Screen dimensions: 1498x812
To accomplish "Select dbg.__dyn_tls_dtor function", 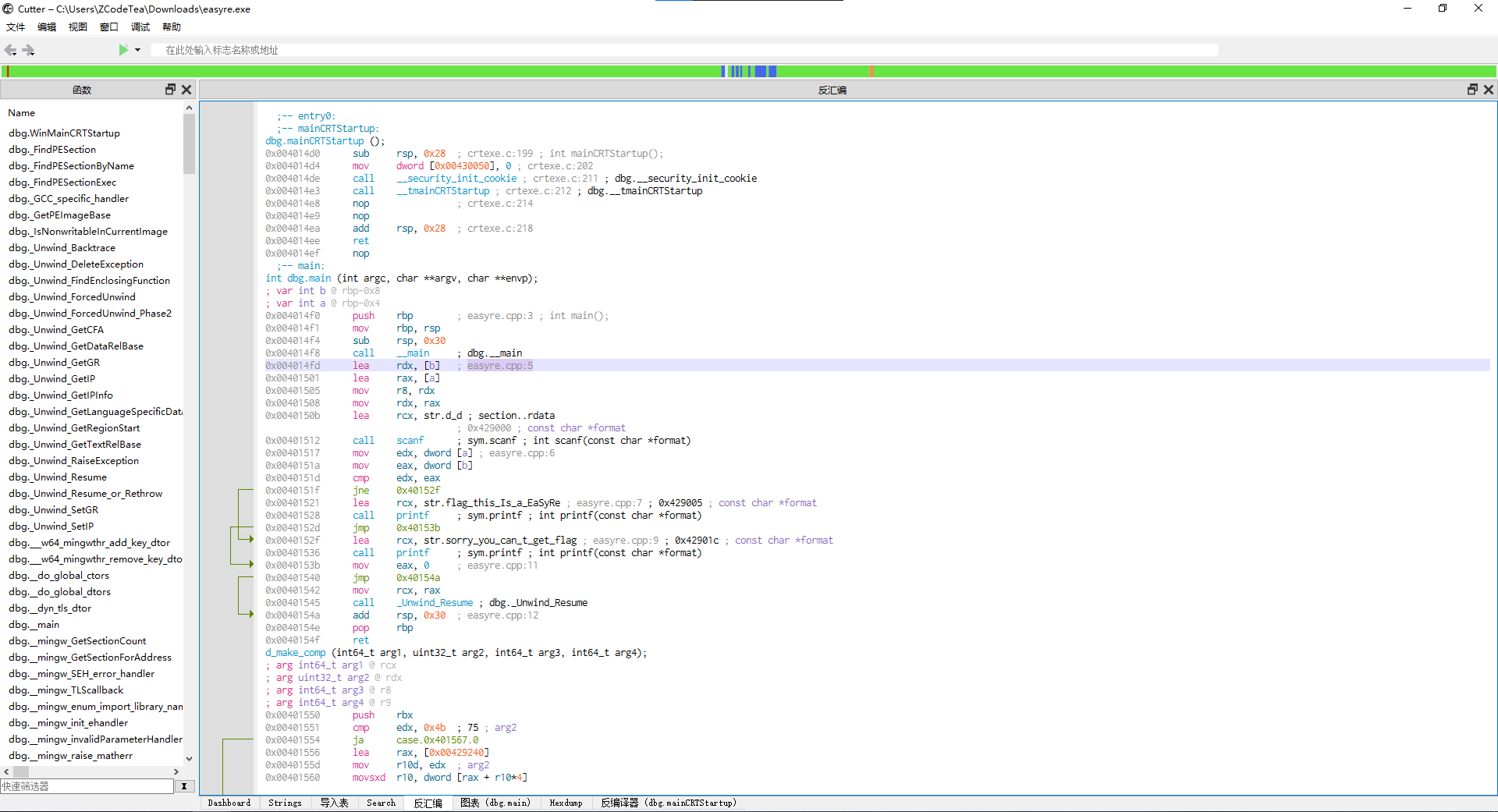I will coord(50,608).
